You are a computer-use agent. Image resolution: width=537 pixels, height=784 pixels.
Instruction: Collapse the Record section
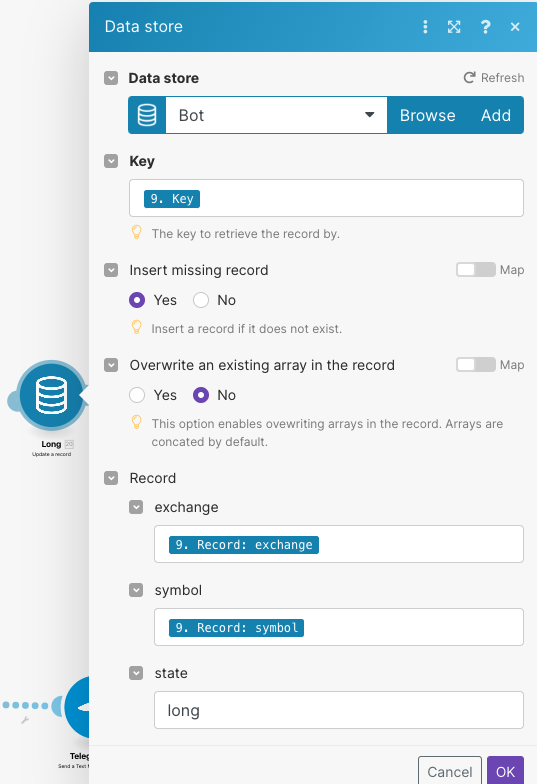pyautogui.click(x=111, y=478)
